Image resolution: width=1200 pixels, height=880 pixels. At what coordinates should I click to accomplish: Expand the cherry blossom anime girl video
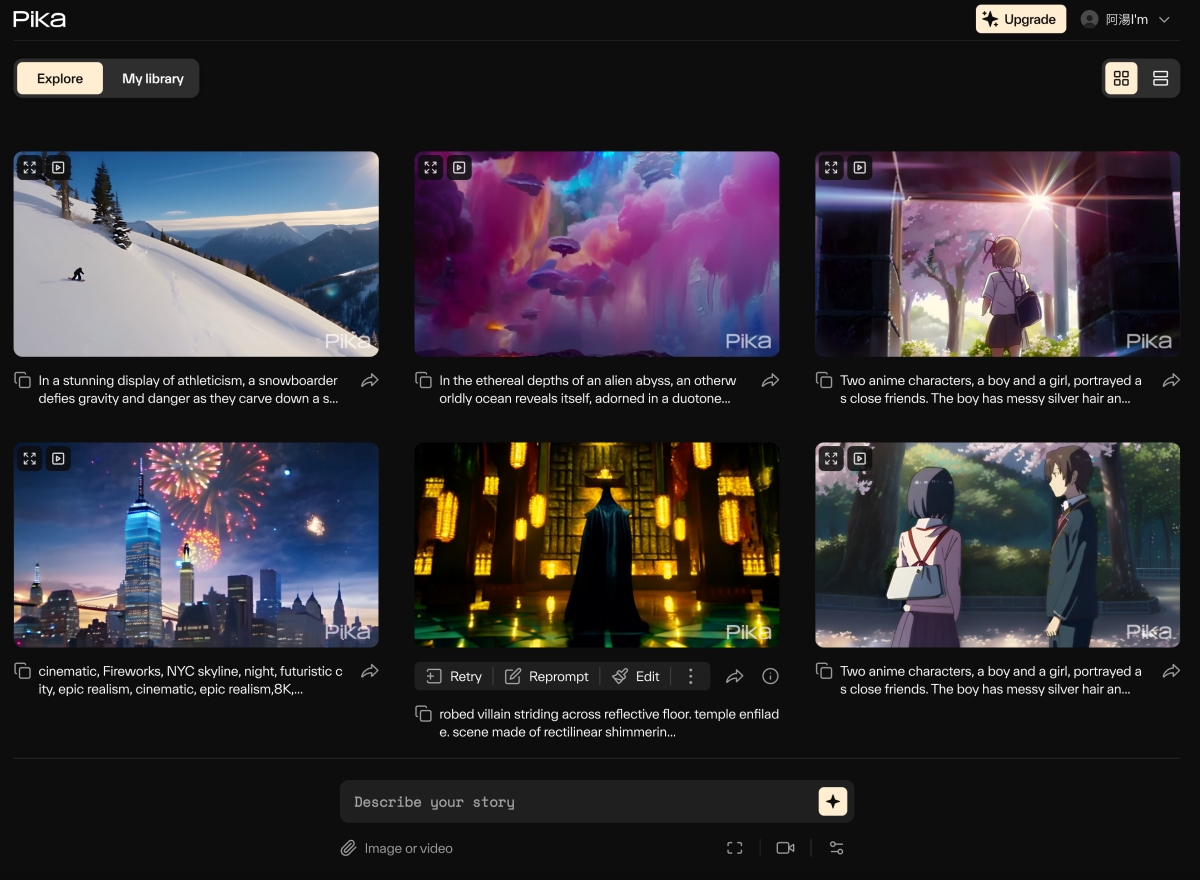pos(831,168)
